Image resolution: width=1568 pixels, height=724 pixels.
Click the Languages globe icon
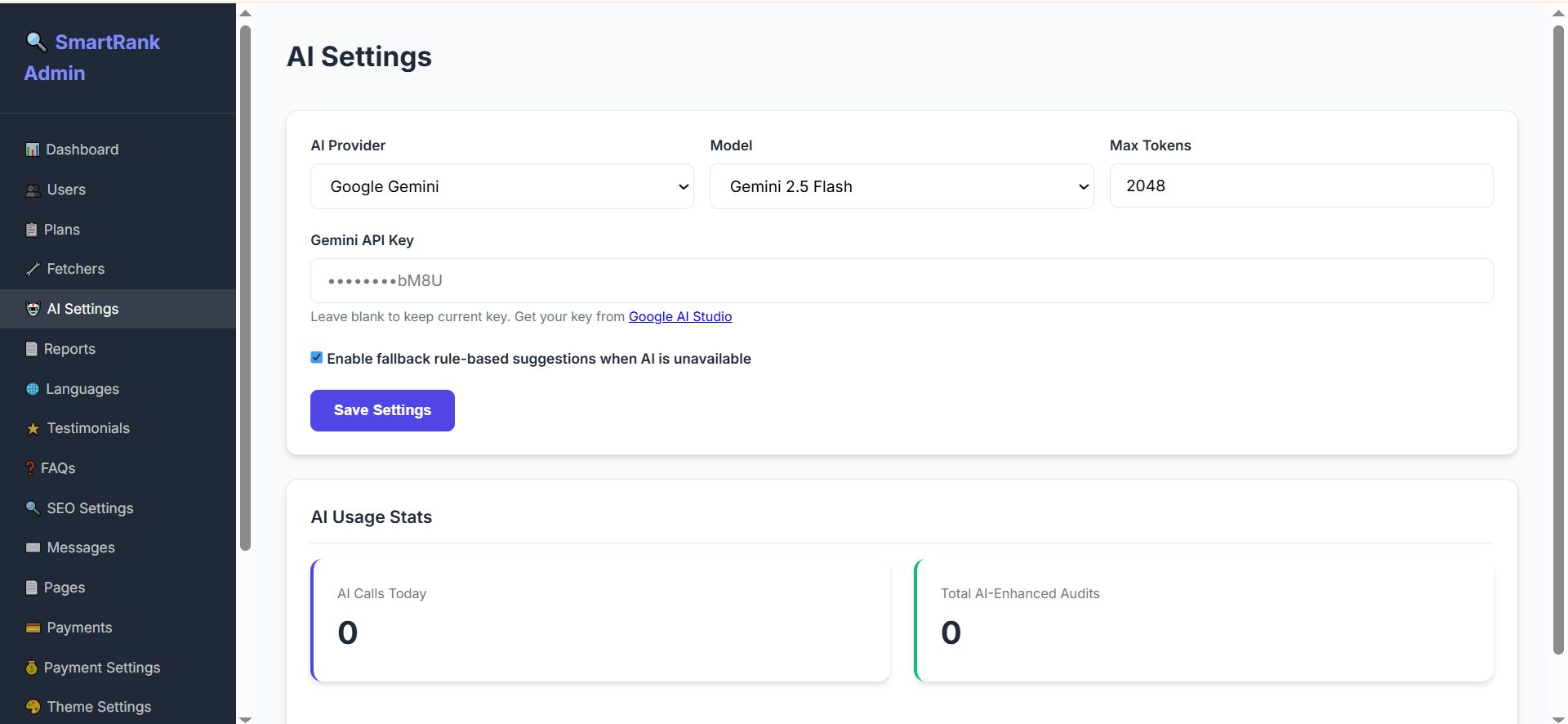tap(33, 389)
